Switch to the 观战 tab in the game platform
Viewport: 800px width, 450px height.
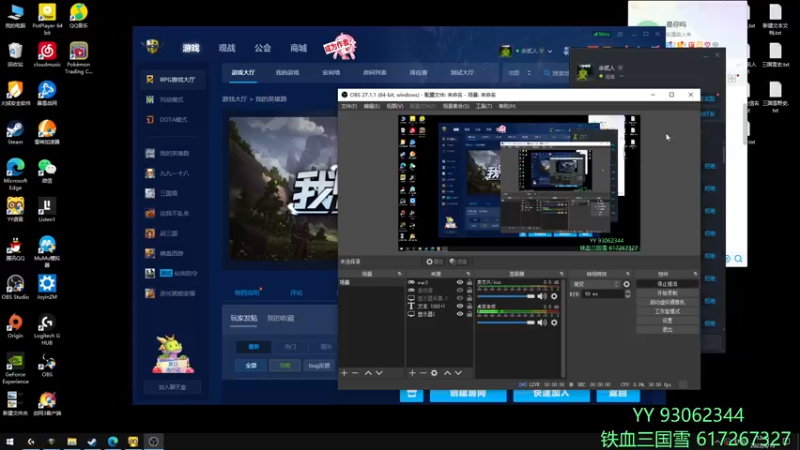pyautogui.click(x=227, y=48)
